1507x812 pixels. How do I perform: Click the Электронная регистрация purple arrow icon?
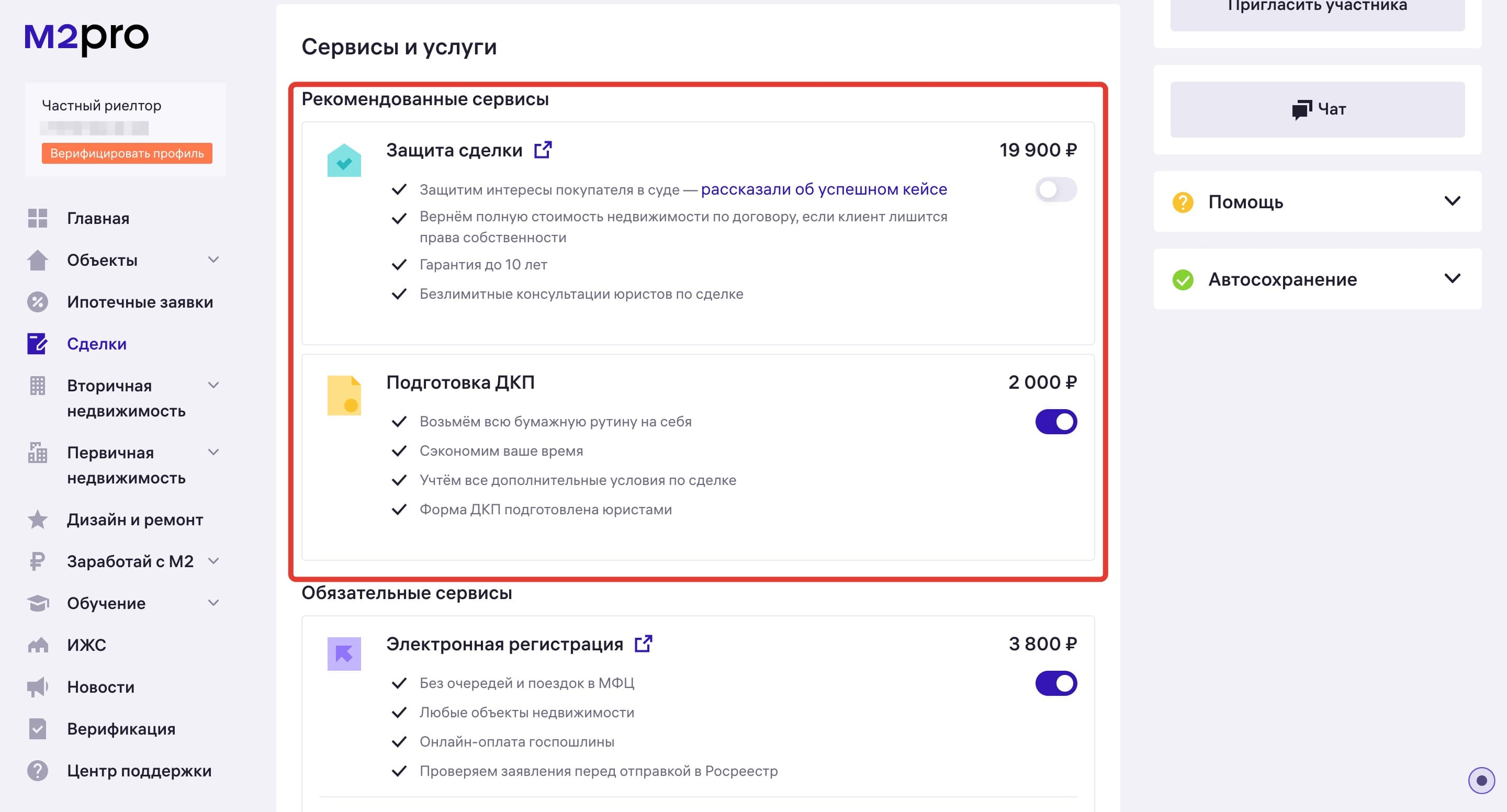[344, 653]
